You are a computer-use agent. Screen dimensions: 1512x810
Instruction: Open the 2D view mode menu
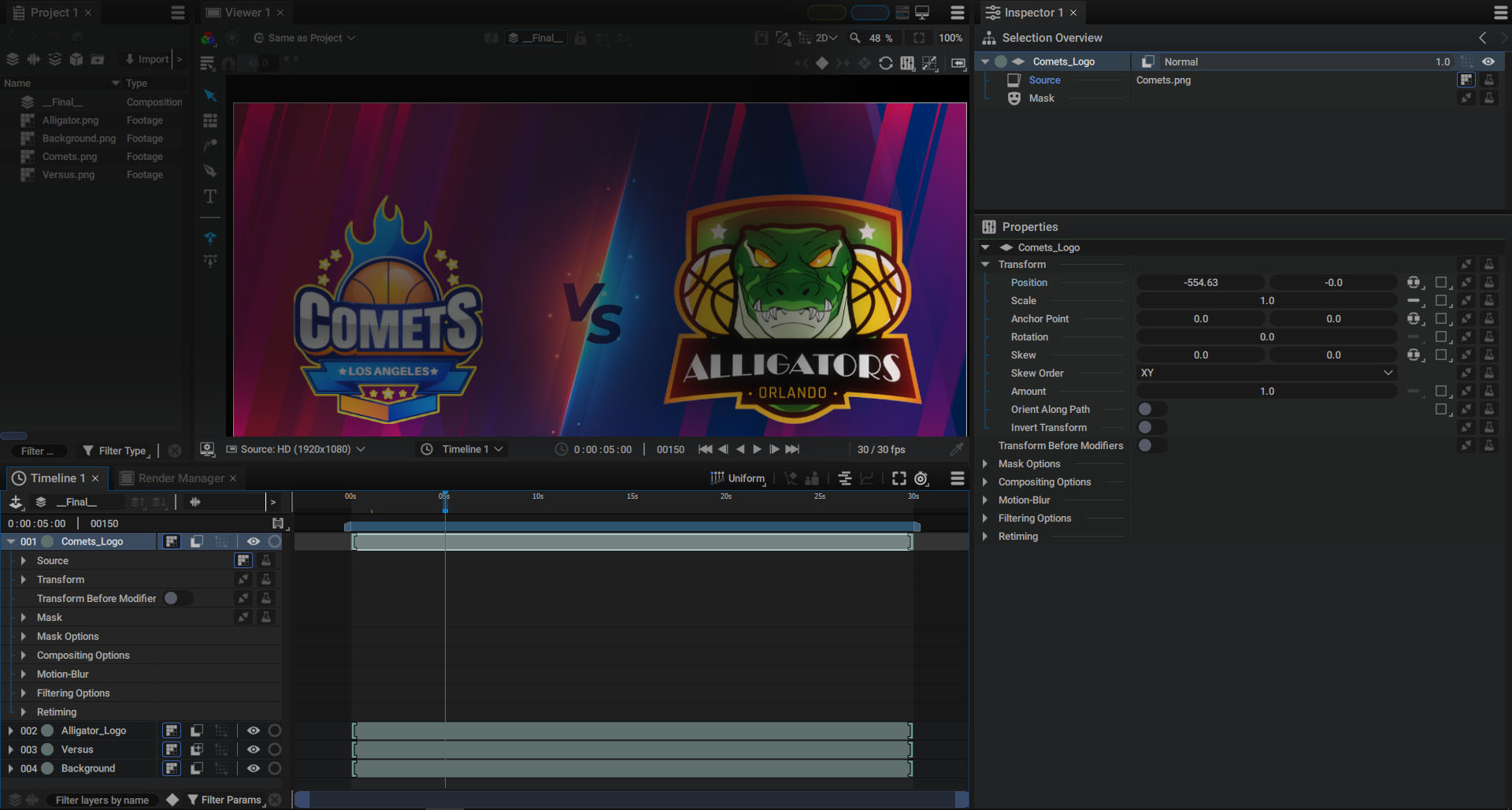click(x=826, y=38)
